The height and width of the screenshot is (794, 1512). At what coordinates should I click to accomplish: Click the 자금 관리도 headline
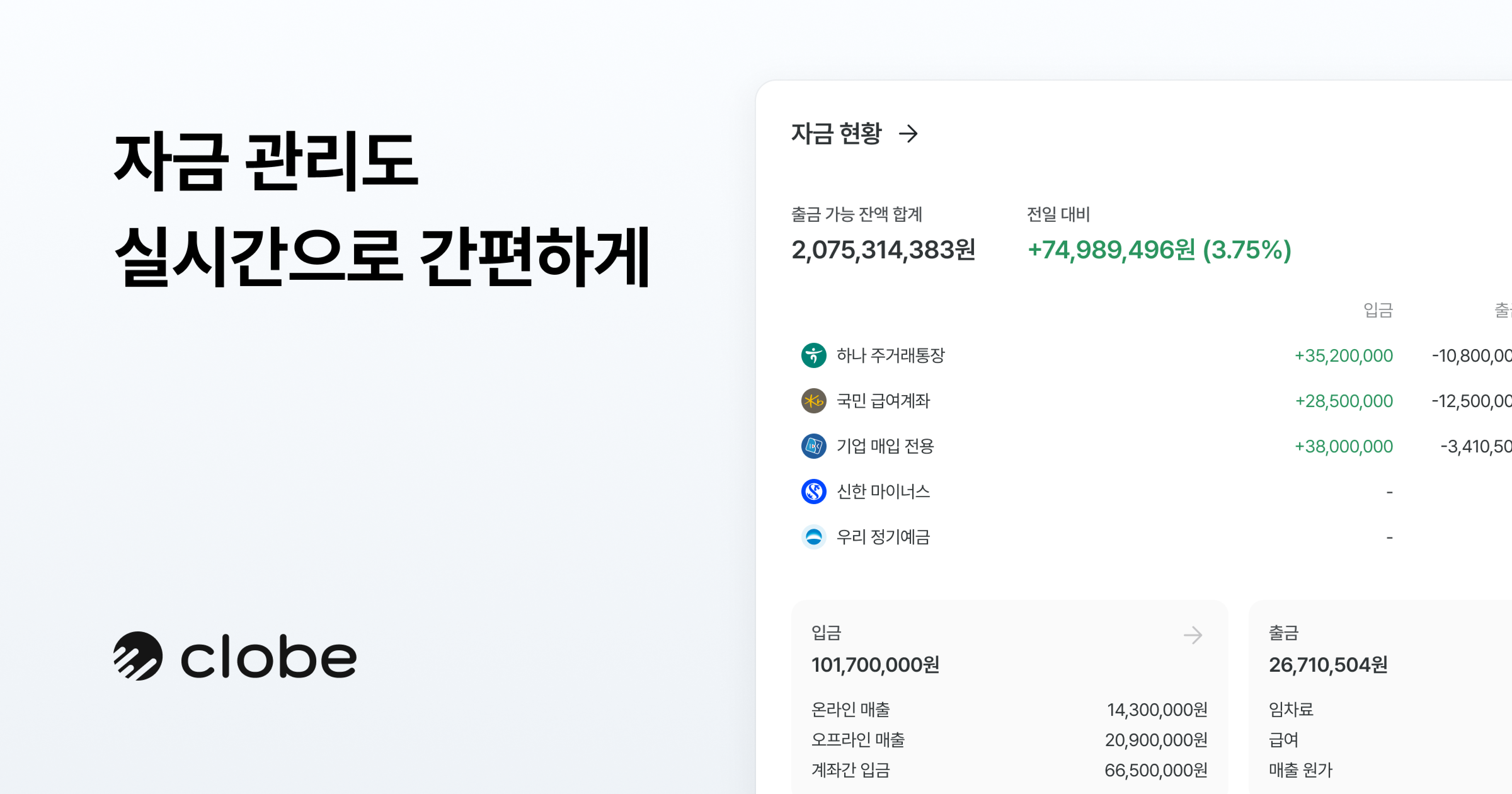(x=266, y=161)
